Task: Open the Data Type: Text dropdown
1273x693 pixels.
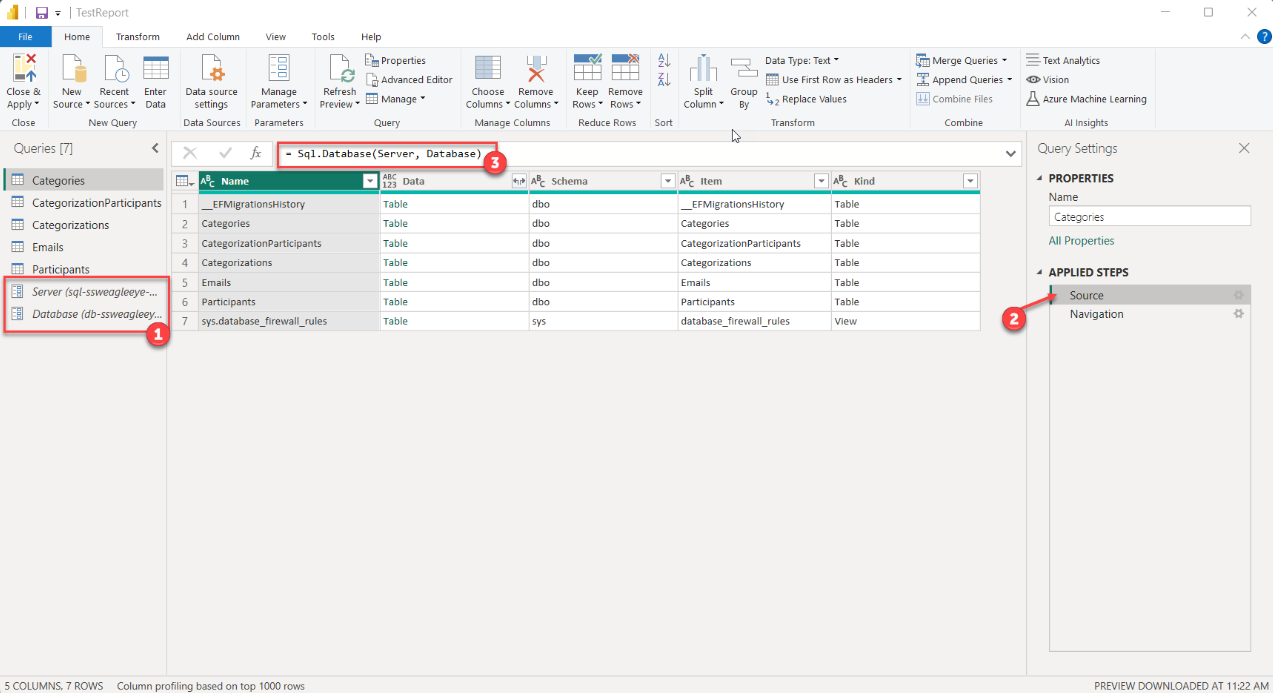Action: click(802, 61)
